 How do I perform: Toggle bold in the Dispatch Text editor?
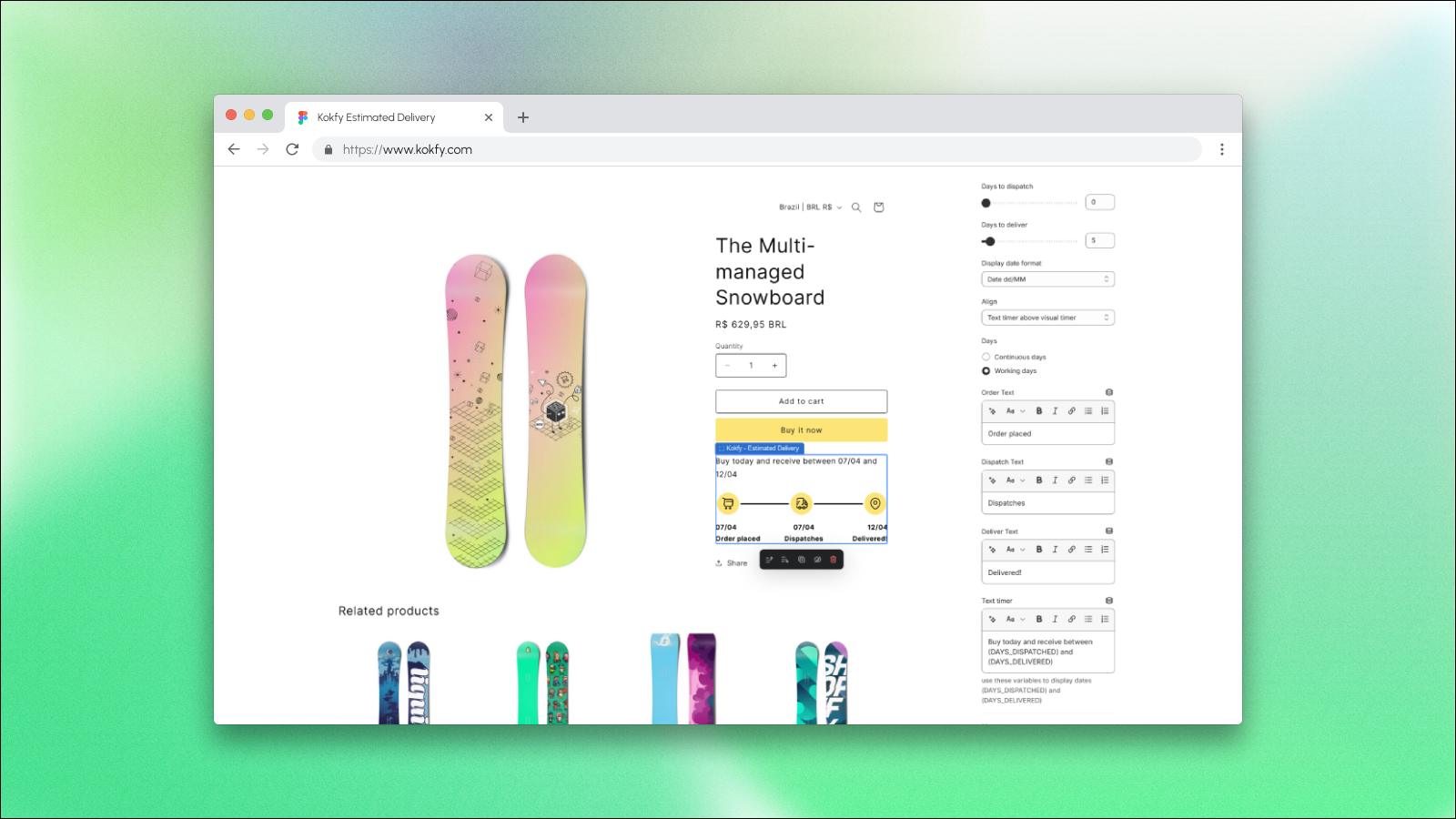pos(1039,480)
